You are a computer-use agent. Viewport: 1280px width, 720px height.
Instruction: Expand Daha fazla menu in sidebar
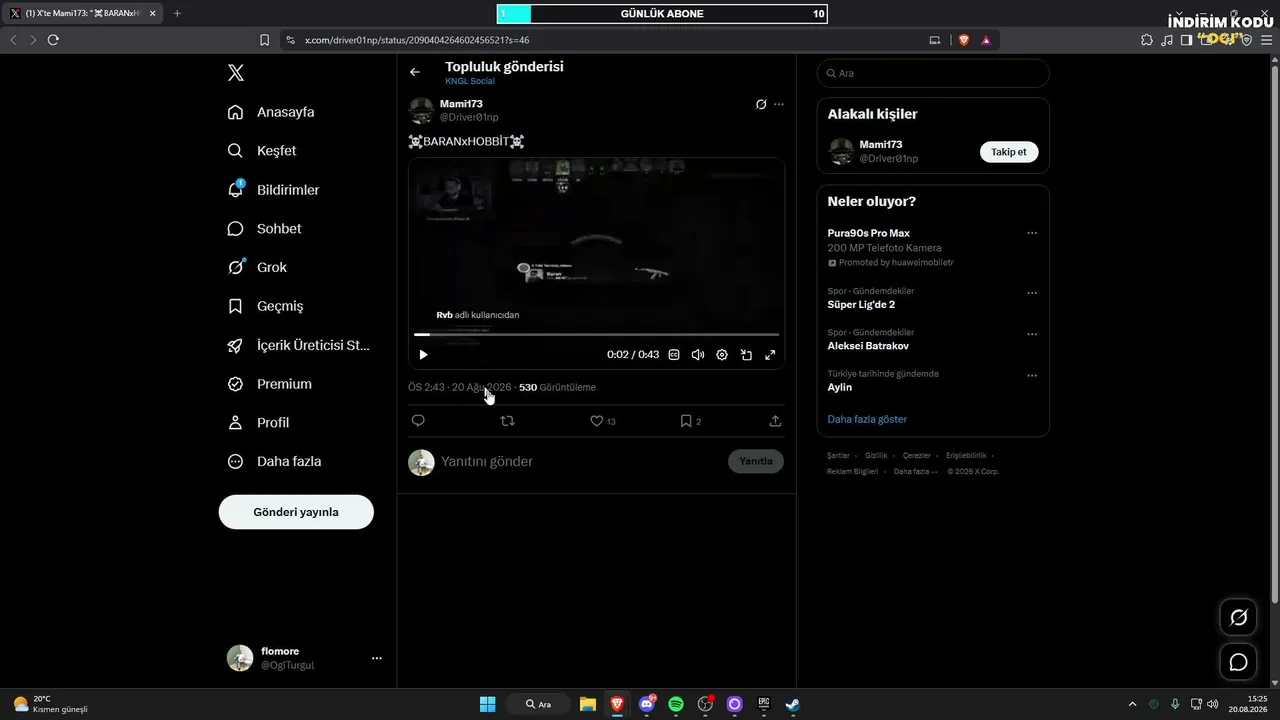pos(274,462)
